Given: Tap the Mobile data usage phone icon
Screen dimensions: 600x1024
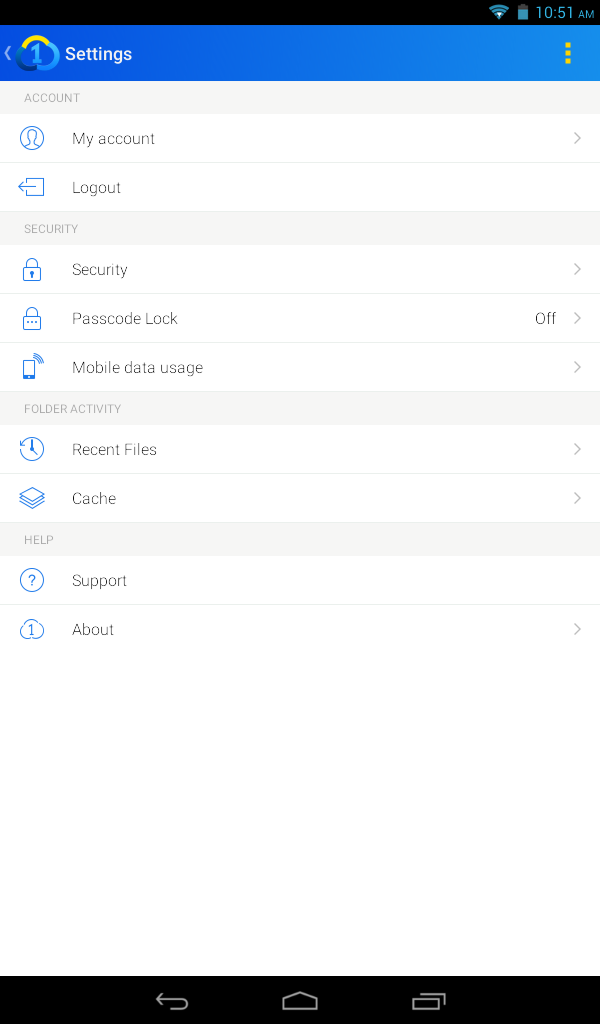Looking at the screenshot, I should click(32, 367).
